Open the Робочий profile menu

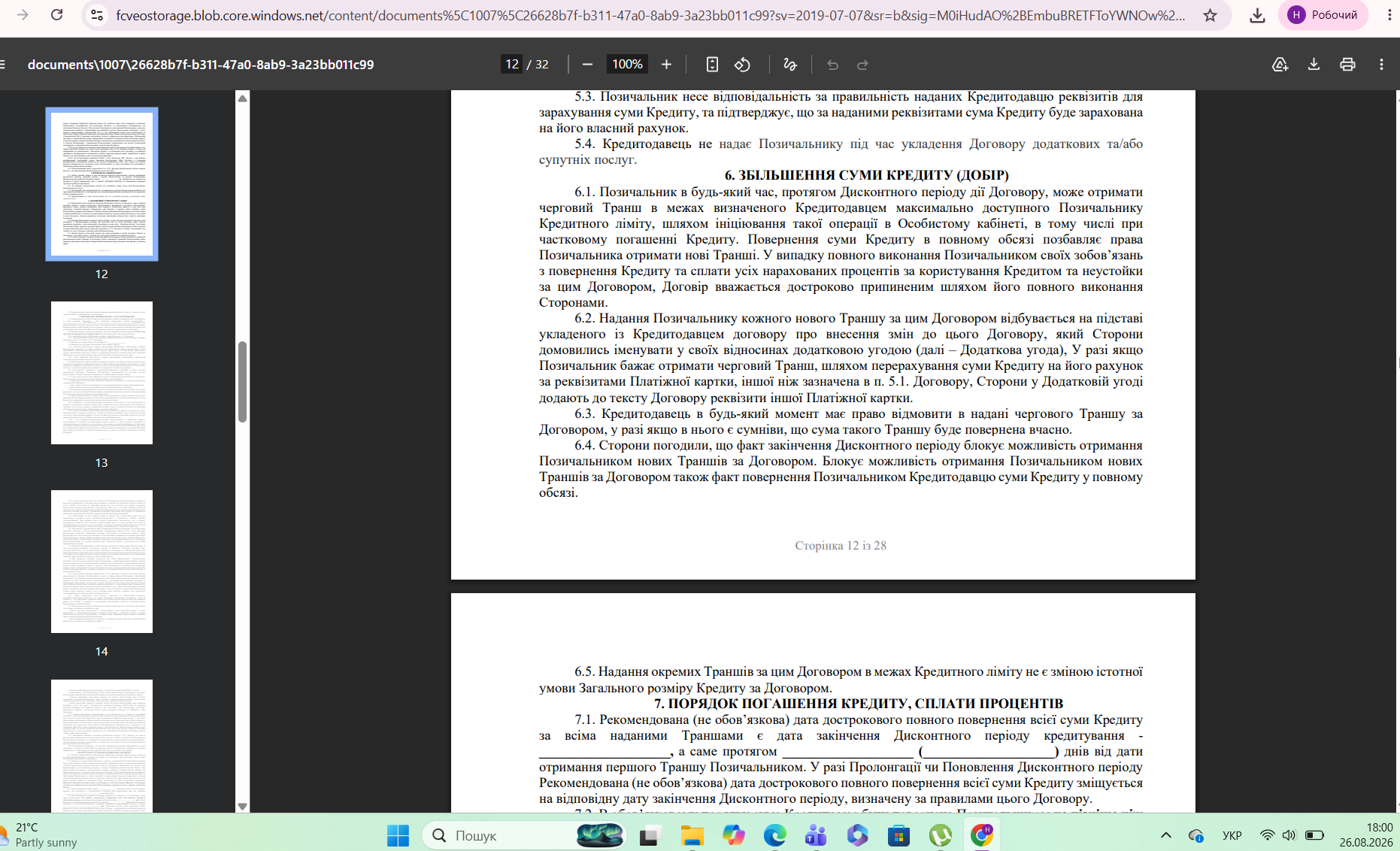[x=1323, y=15]
